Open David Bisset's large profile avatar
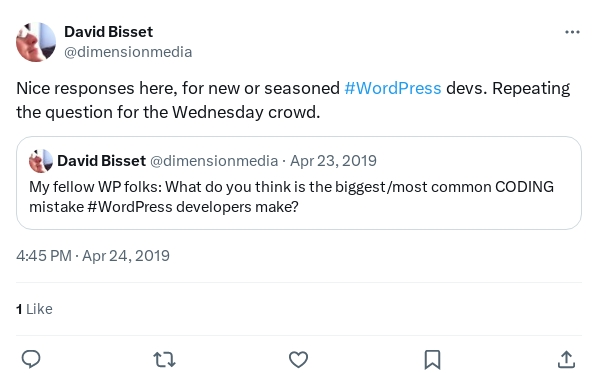 pos(36,42)
